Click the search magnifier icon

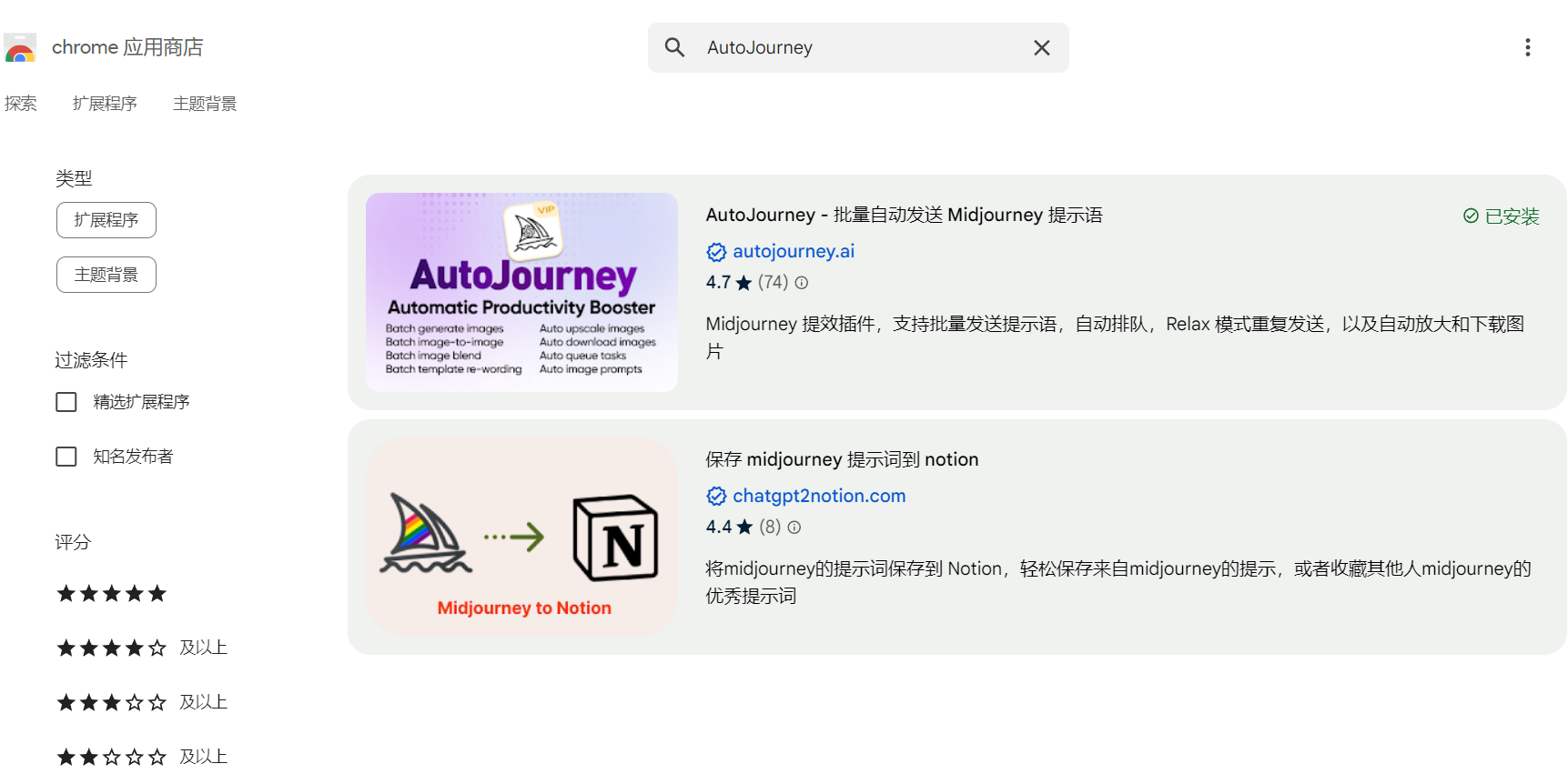[x=674, y=47]
